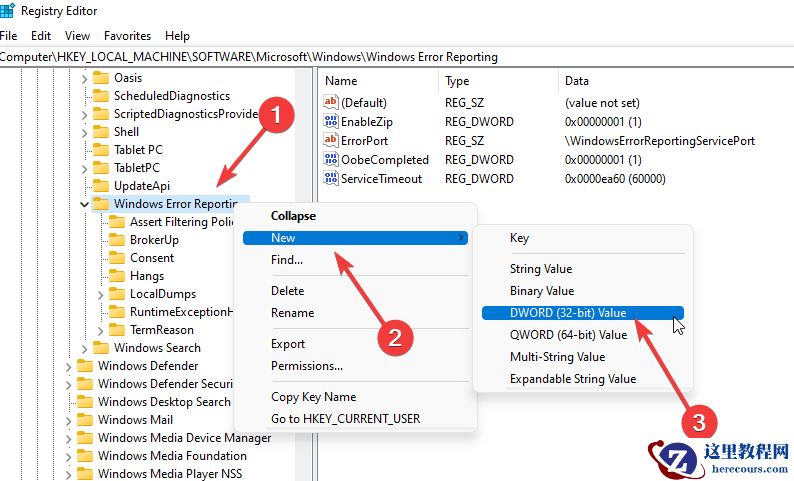Click the Registry Editor app icon in title bar
794x481 pixels.
click(x=7, y=11)
